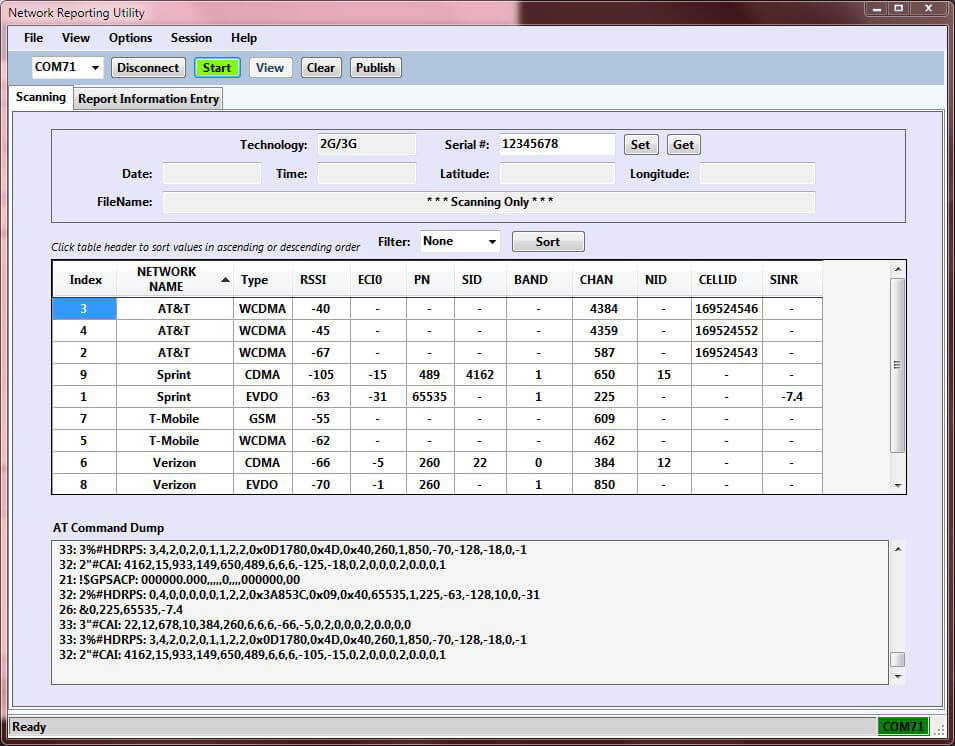This screenshot has width=955, height=746.
Task: Clear the scan results
Action: click(320, 67)
